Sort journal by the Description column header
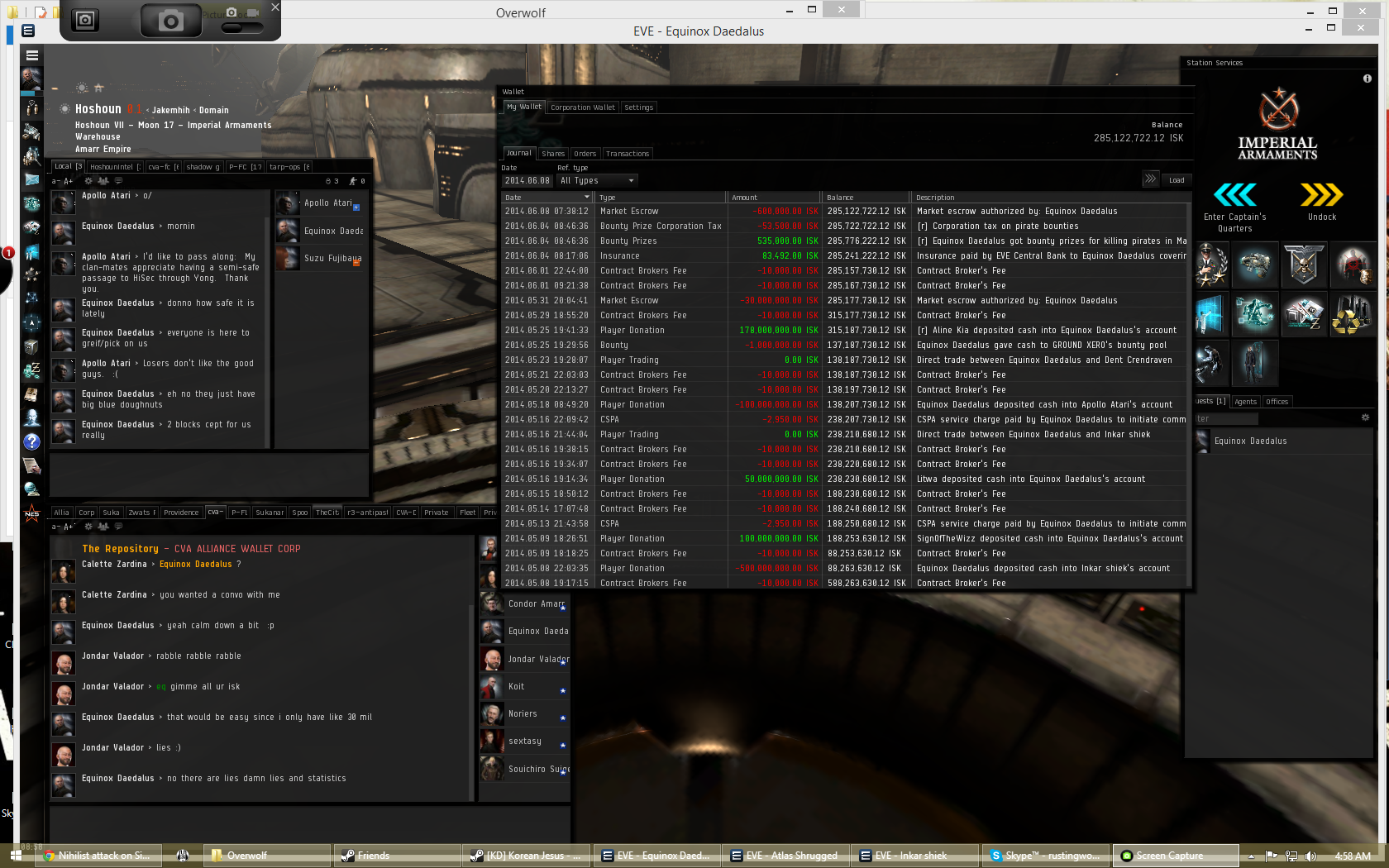 pos(1050,198)
